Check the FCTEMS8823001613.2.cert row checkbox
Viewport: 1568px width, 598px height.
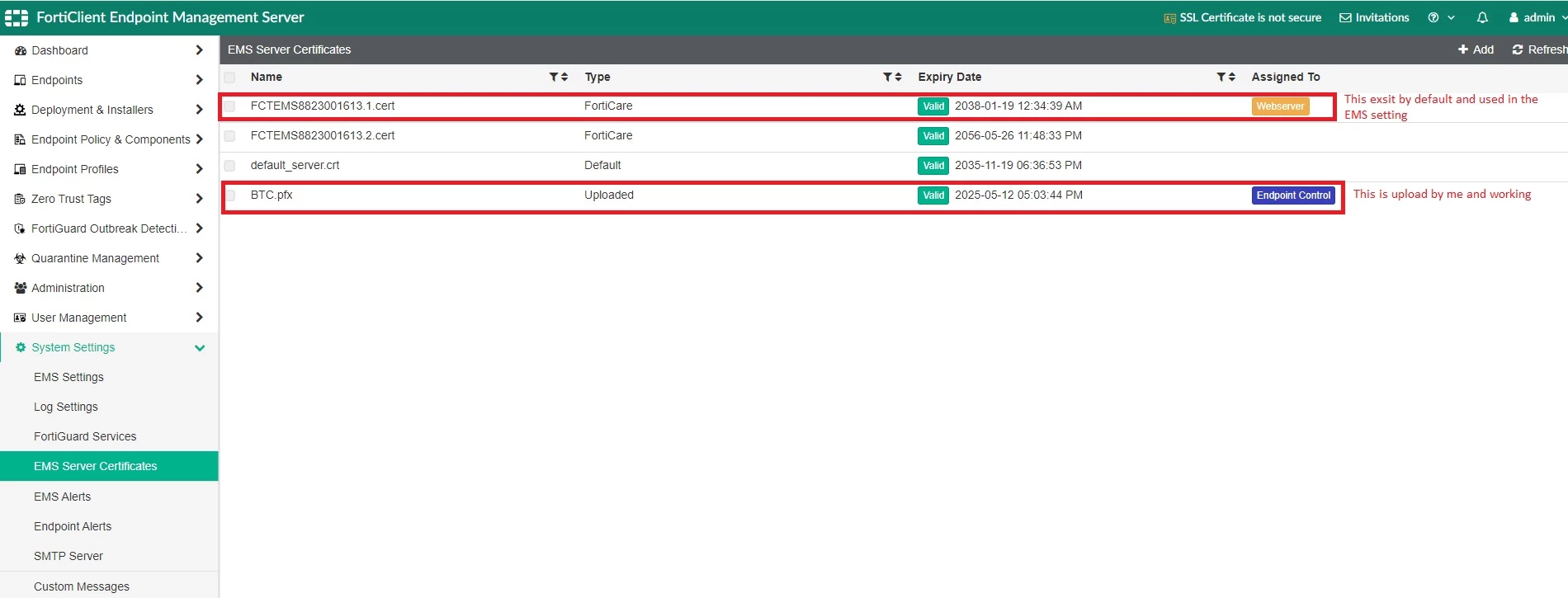[x=229, y=136]
